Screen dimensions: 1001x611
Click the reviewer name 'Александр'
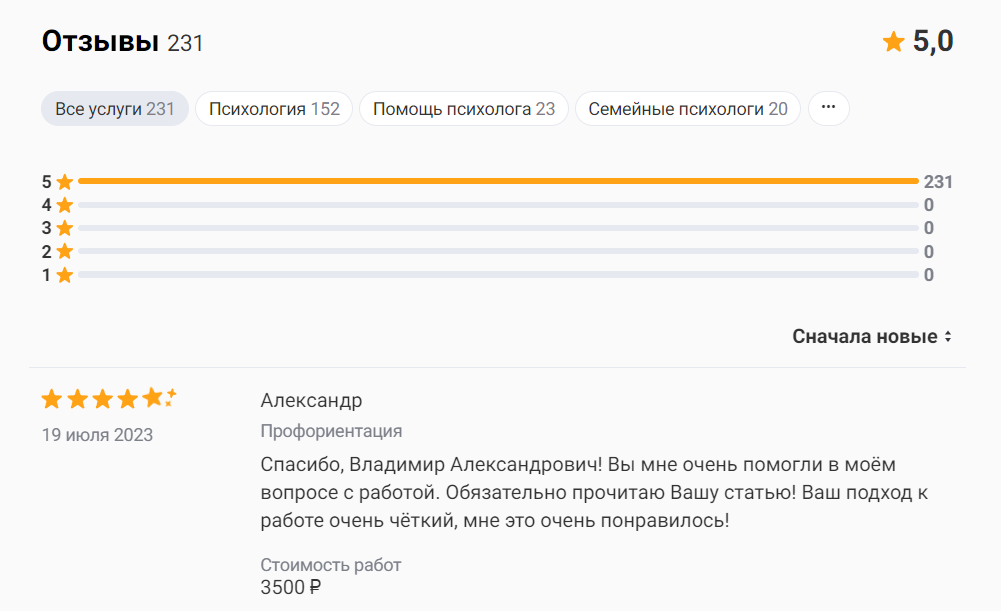coord(311,401)
